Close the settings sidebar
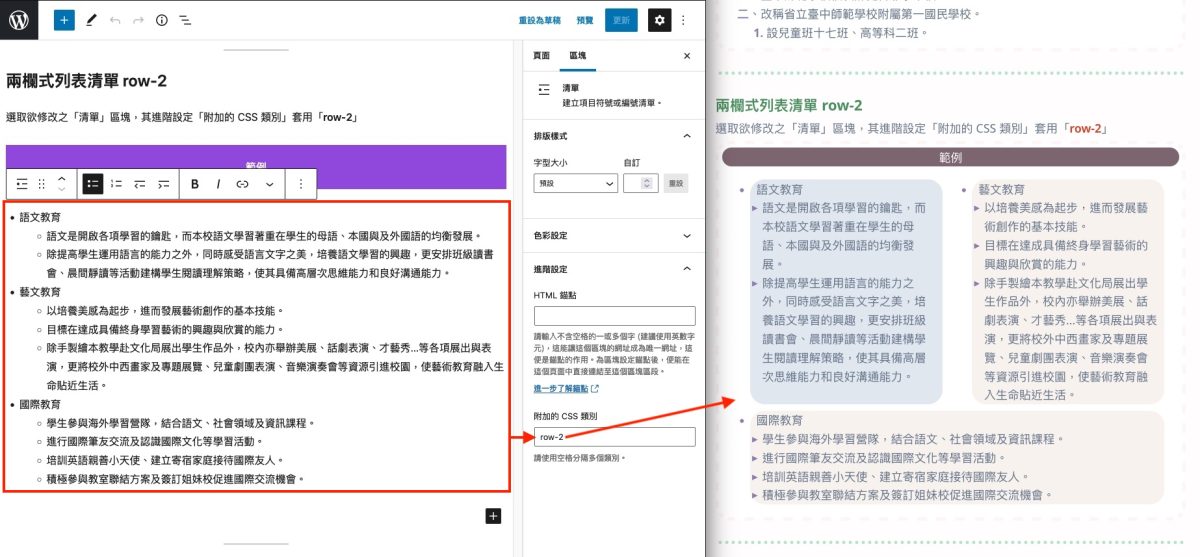Screen dimensions: 1200x557 click(686, 56)
